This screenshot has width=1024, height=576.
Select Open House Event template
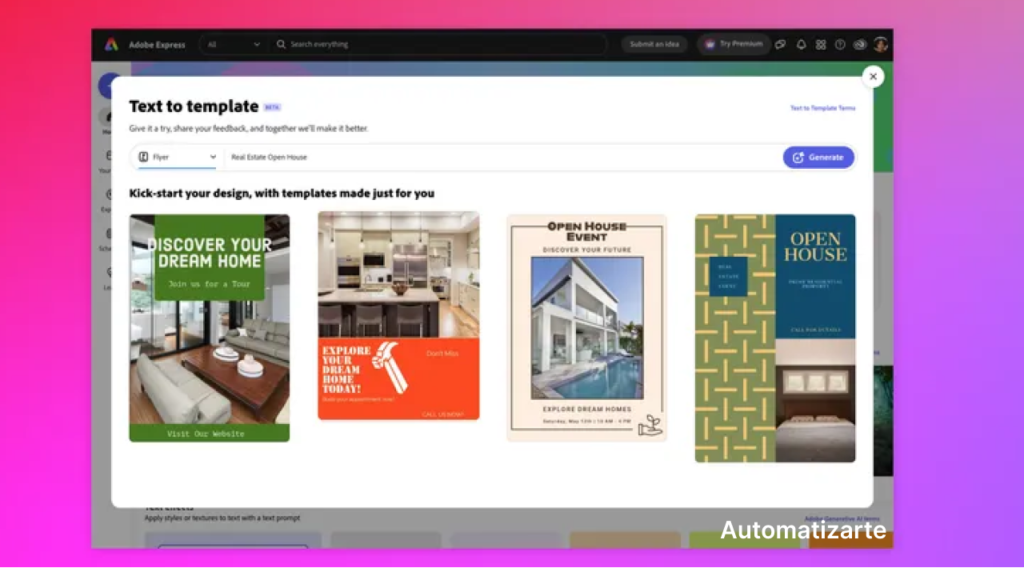[x=586, y=328]
